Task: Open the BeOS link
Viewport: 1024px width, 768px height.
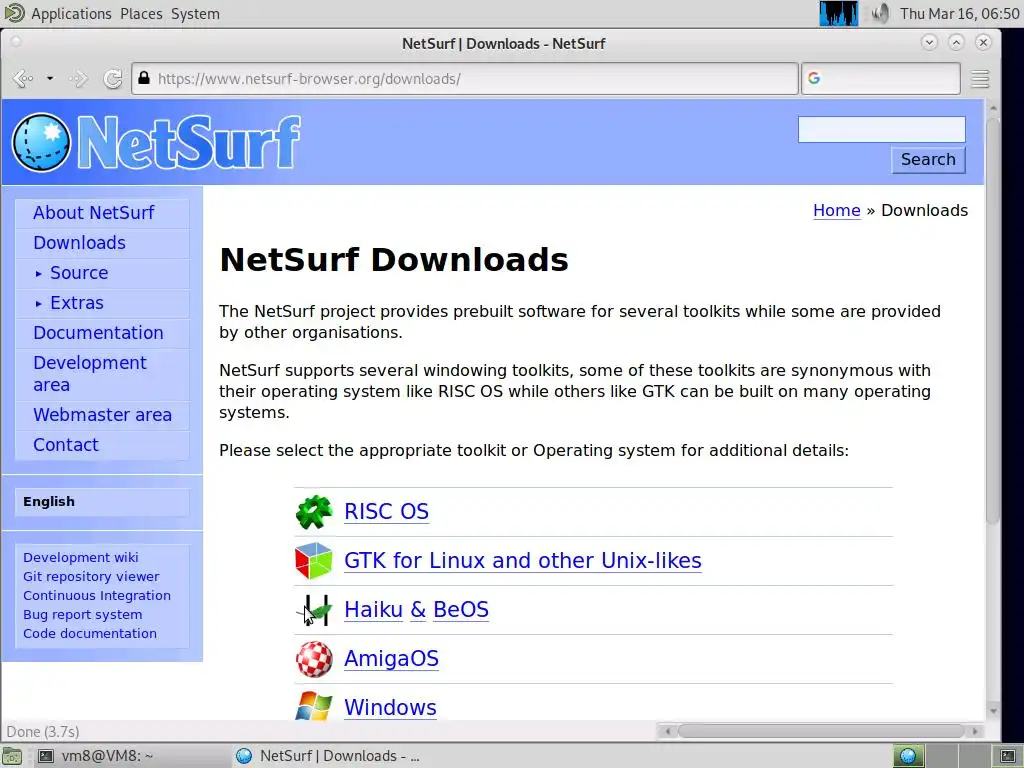Action: (x=461, y=609)
